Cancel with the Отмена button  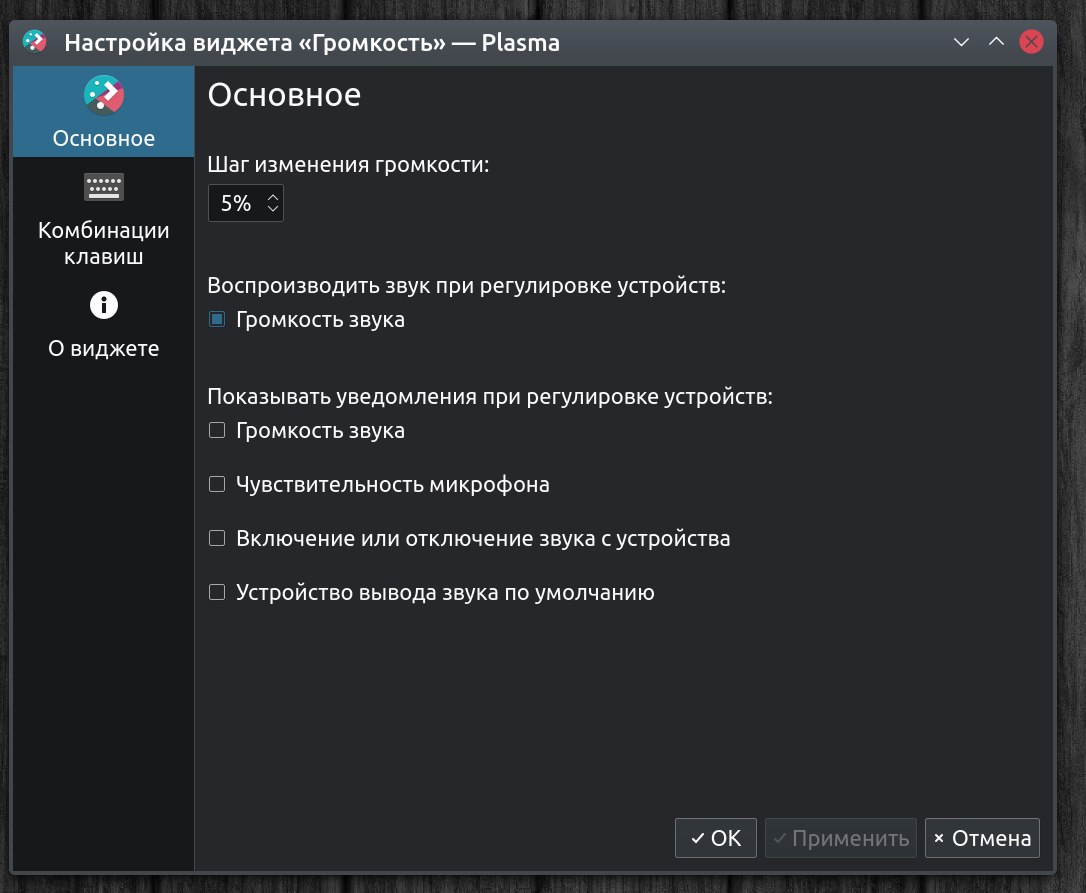[x=982, y=838]
